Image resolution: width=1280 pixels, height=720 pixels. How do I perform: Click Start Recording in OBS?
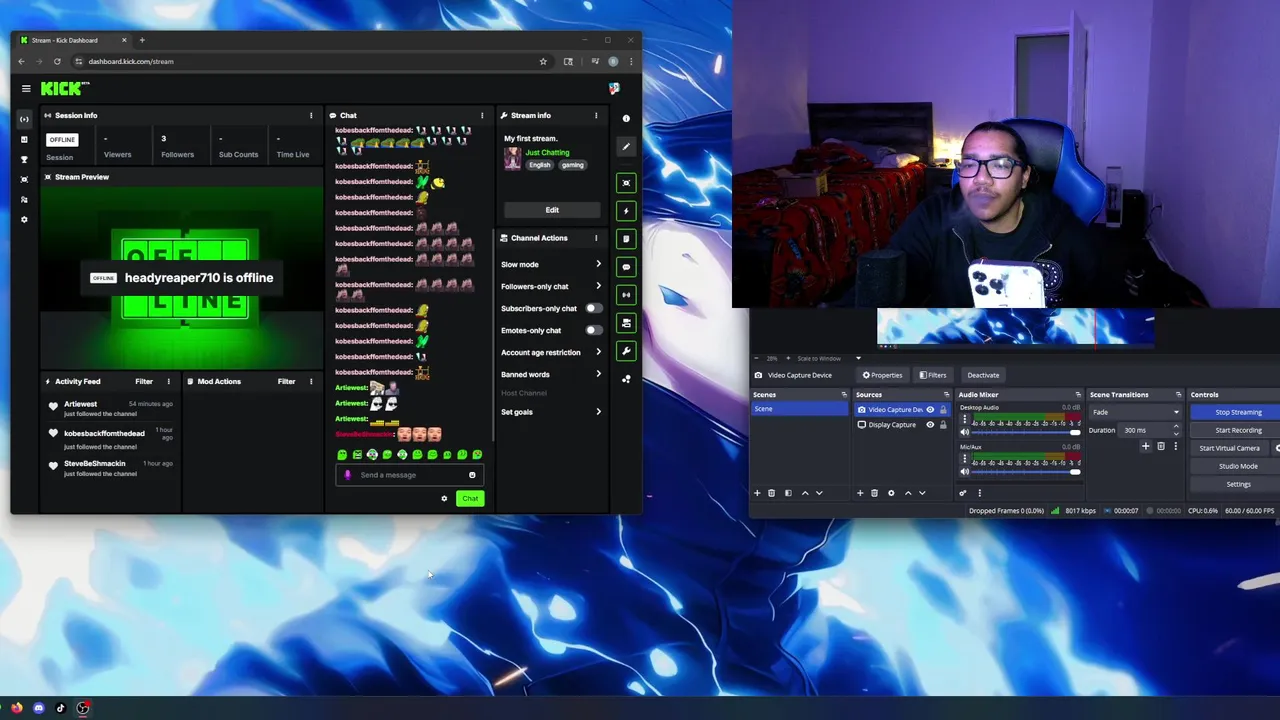pos(1238,430)
